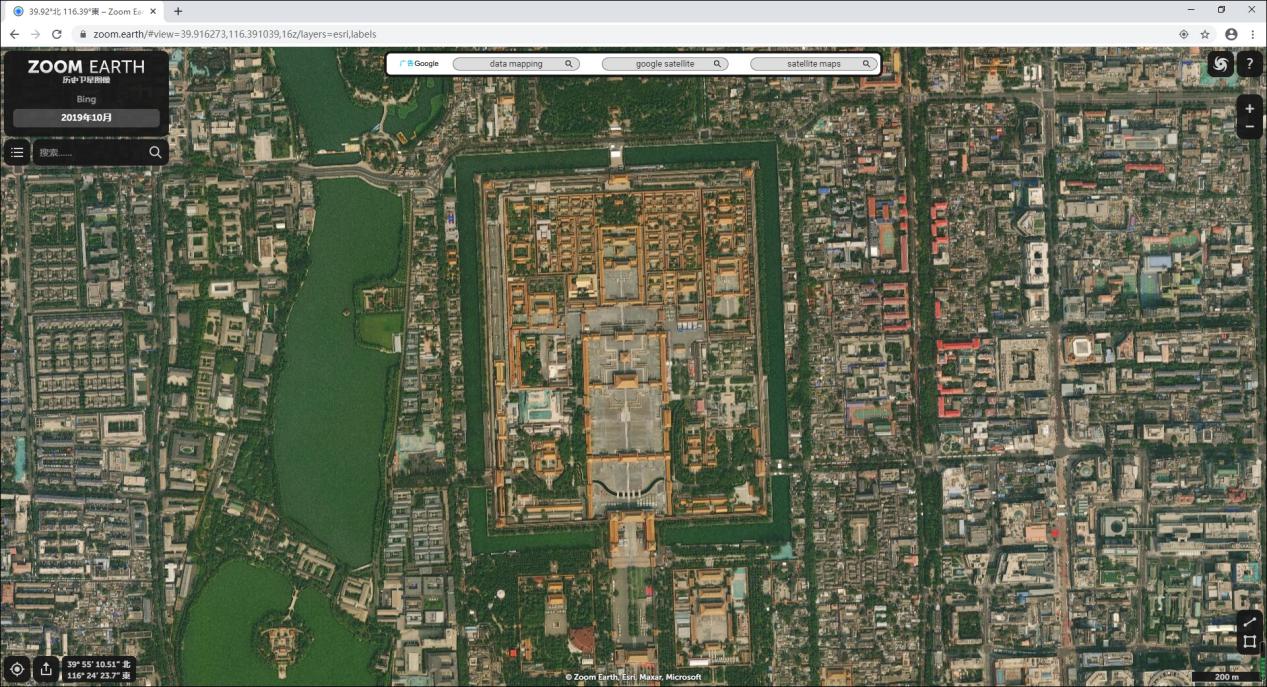
Task: Select the measure area square tool
Action: (x=1249, y=642)
